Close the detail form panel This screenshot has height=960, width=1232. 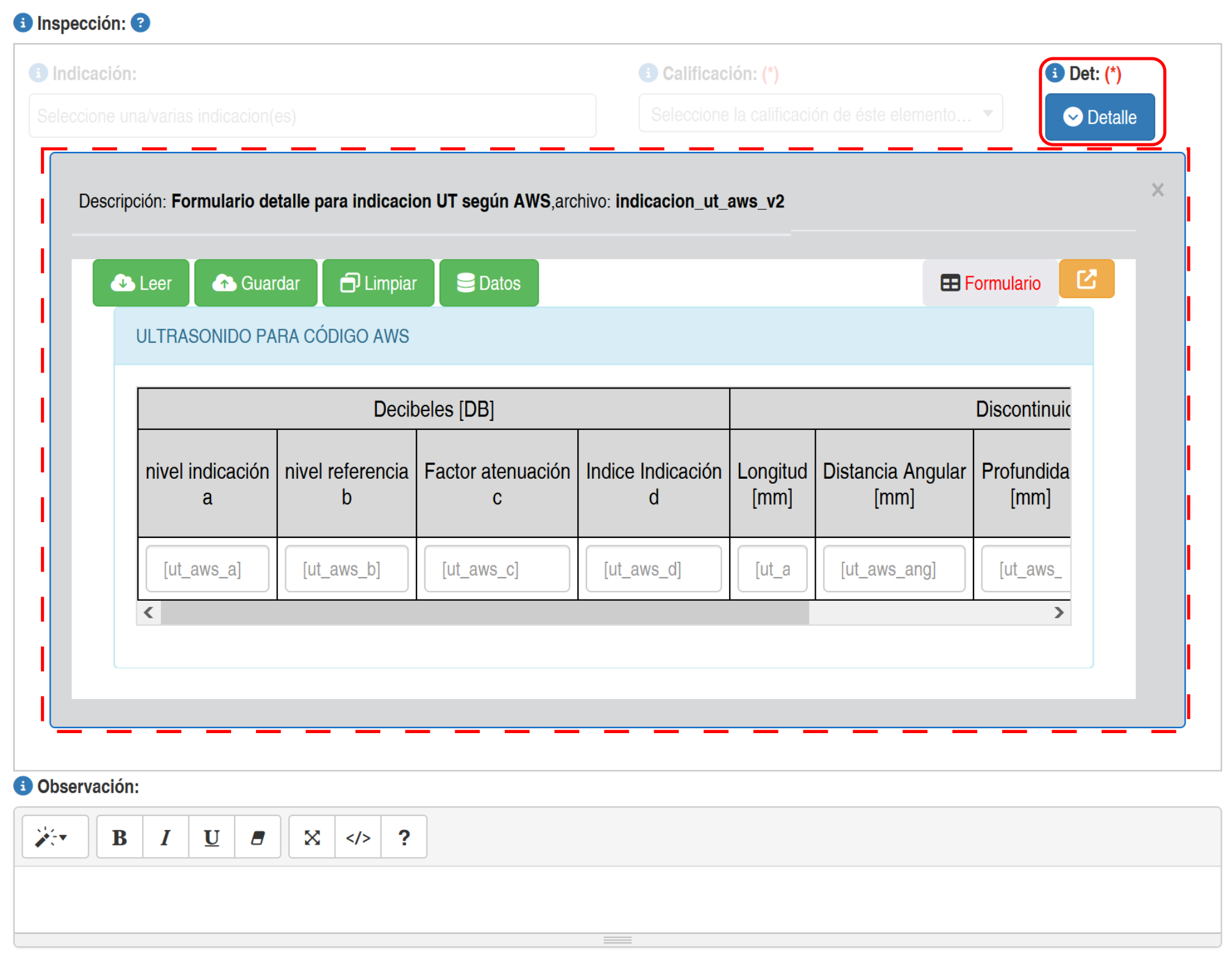(1157, 190)
